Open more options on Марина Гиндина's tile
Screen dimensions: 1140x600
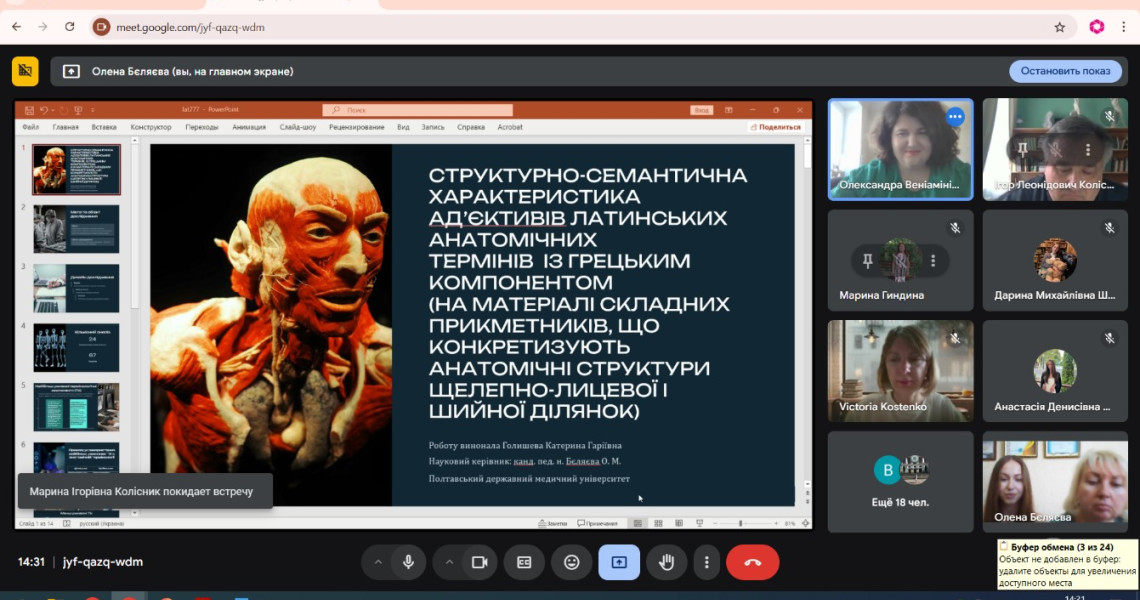click(x=933, y=260)
